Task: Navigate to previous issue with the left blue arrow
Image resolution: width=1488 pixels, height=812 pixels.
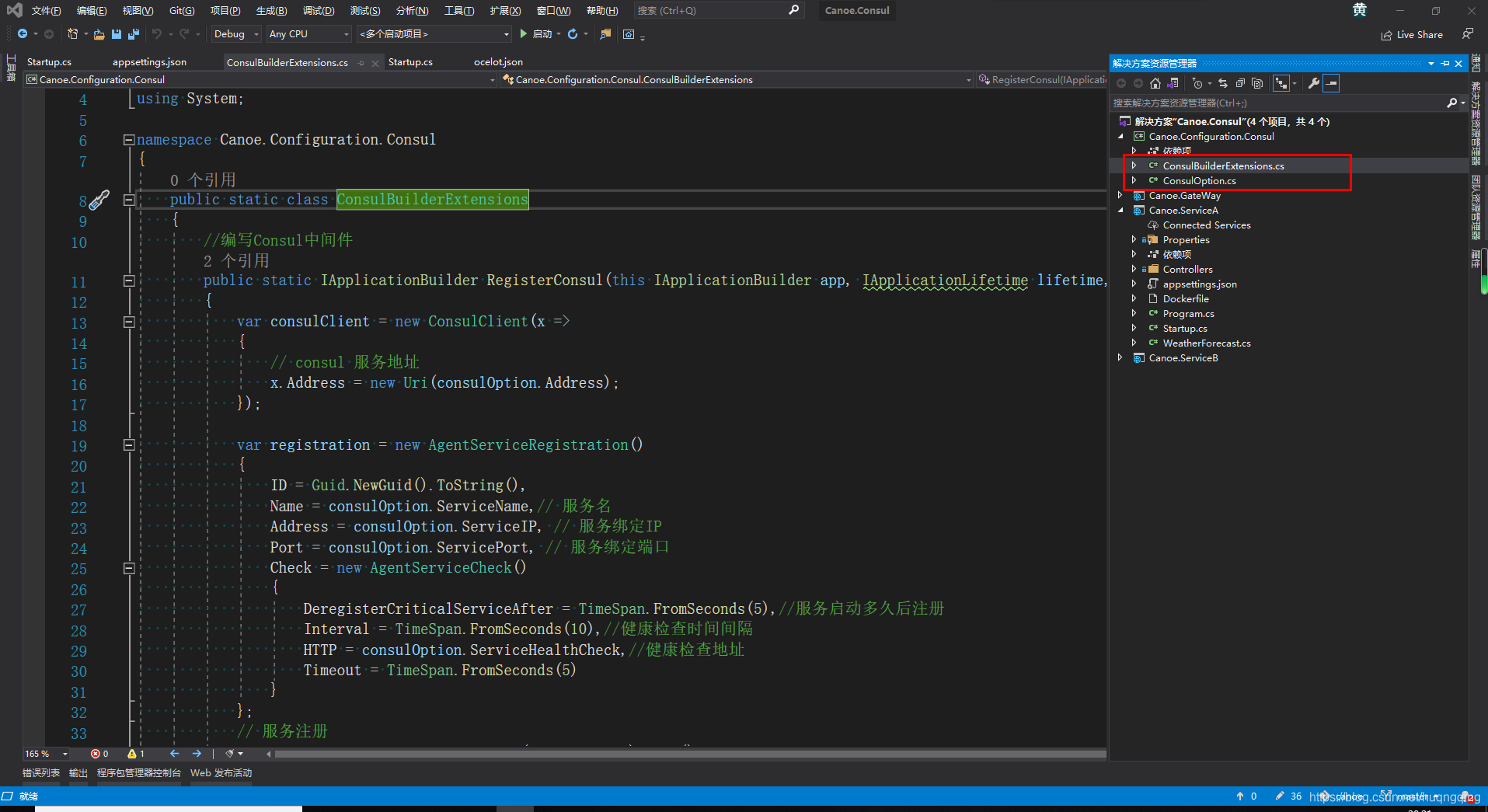Action: point(175,754)
